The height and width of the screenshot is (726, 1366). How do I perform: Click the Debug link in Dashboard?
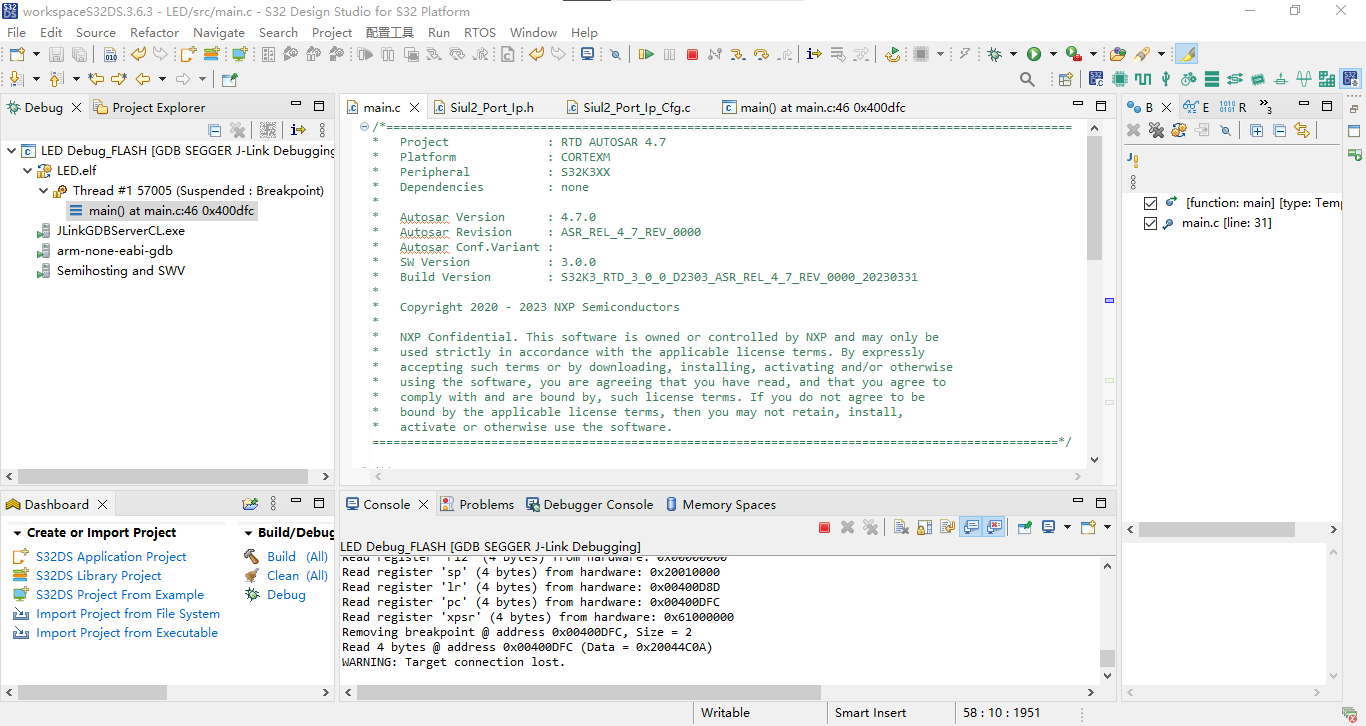[286, 595]
